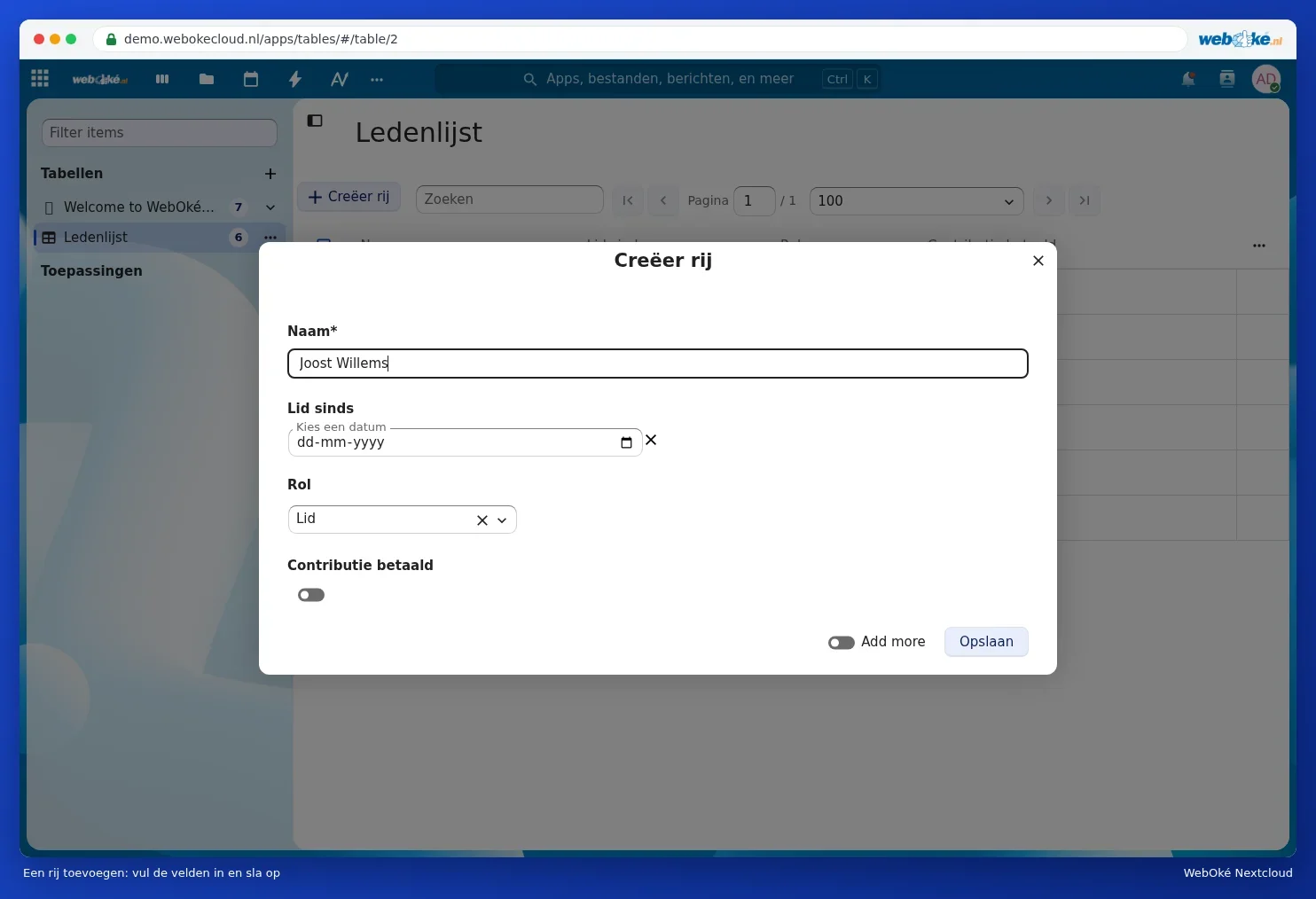Screen dimensions: 1316x899
Task: Open the contacts menu icon
Action: [1227, 79]
